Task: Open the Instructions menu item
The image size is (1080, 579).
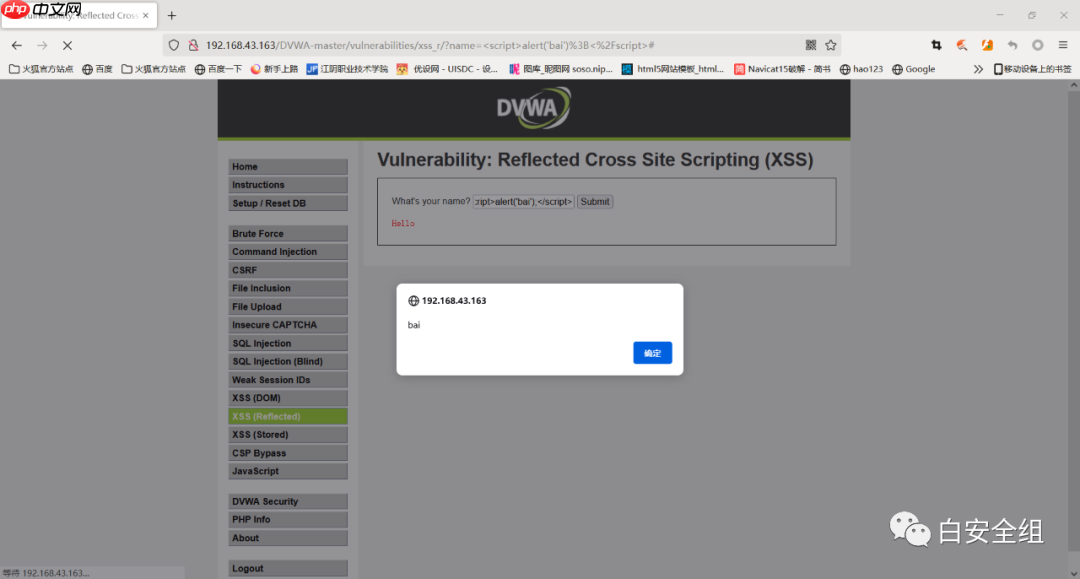Action: click(288, 185)
